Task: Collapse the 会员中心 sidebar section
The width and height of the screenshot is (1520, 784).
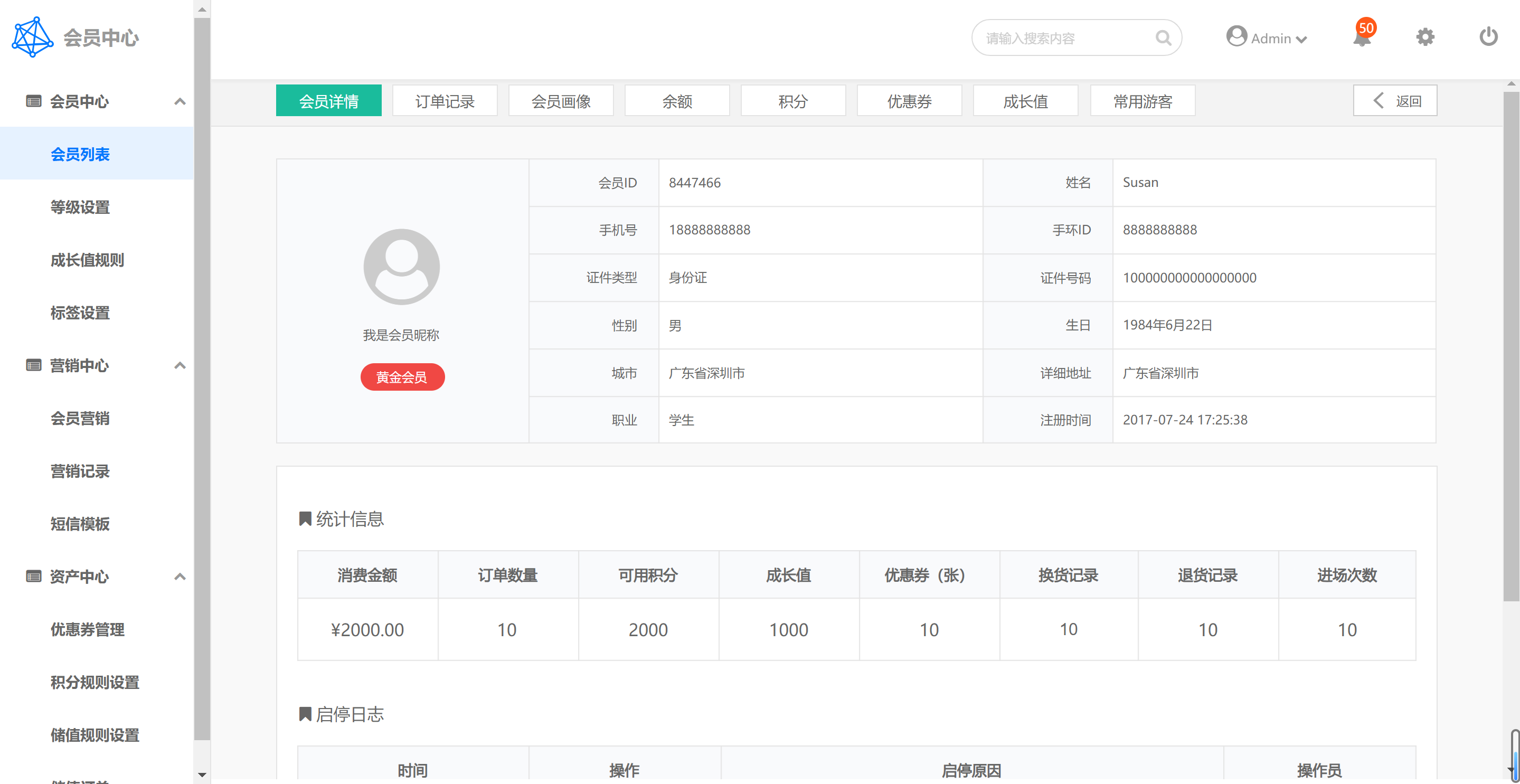Action: (x=180, y=101)
